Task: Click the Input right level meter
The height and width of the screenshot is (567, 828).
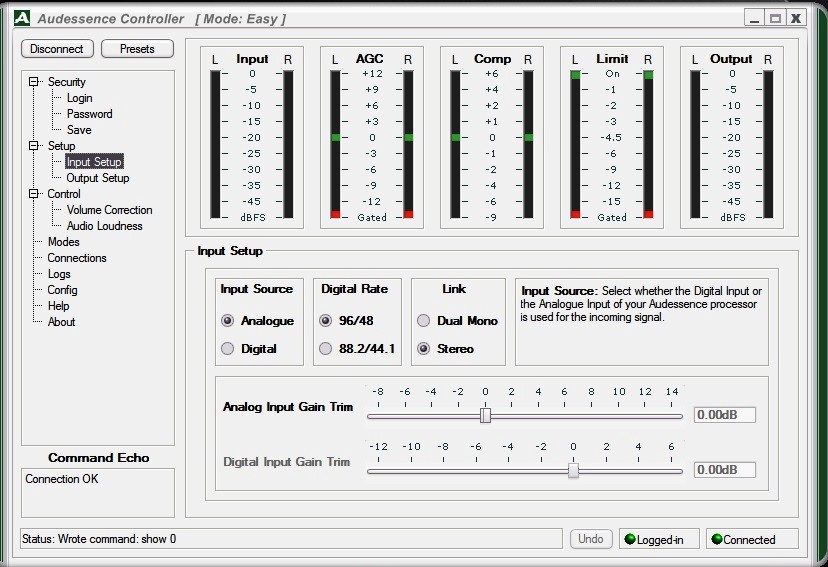Action: tap(288, 144)
